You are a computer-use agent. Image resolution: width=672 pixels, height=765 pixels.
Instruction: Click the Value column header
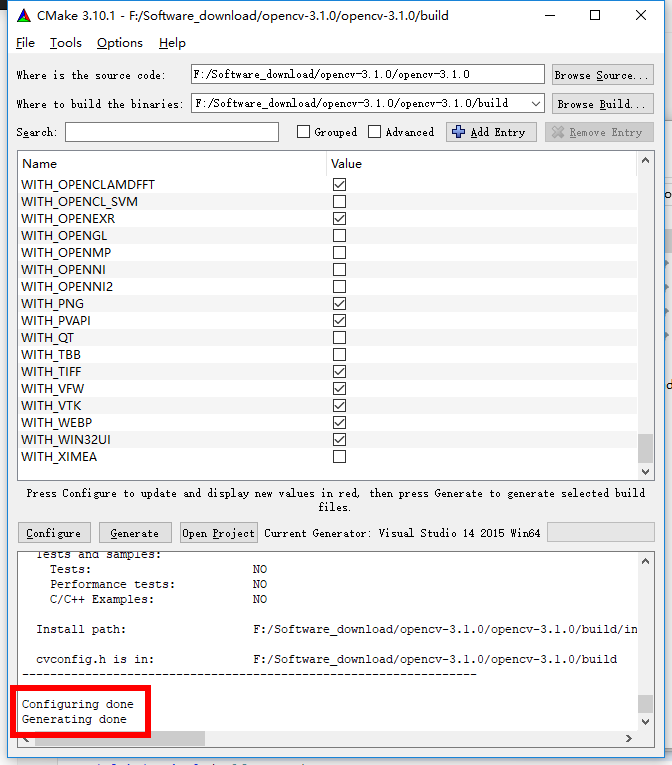(x=481, y=164)
